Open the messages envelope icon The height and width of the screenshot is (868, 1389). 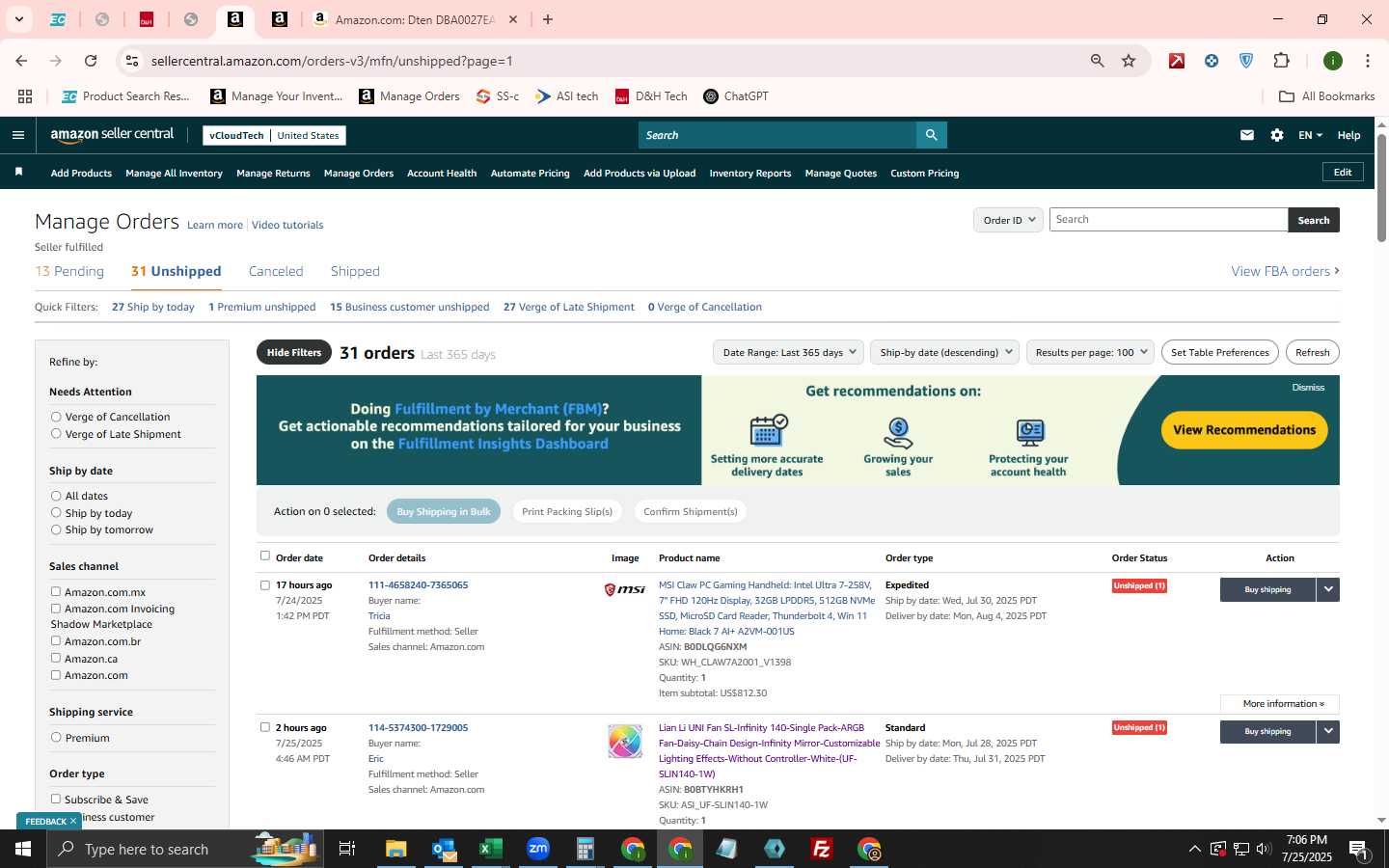tap(1247, 135)
